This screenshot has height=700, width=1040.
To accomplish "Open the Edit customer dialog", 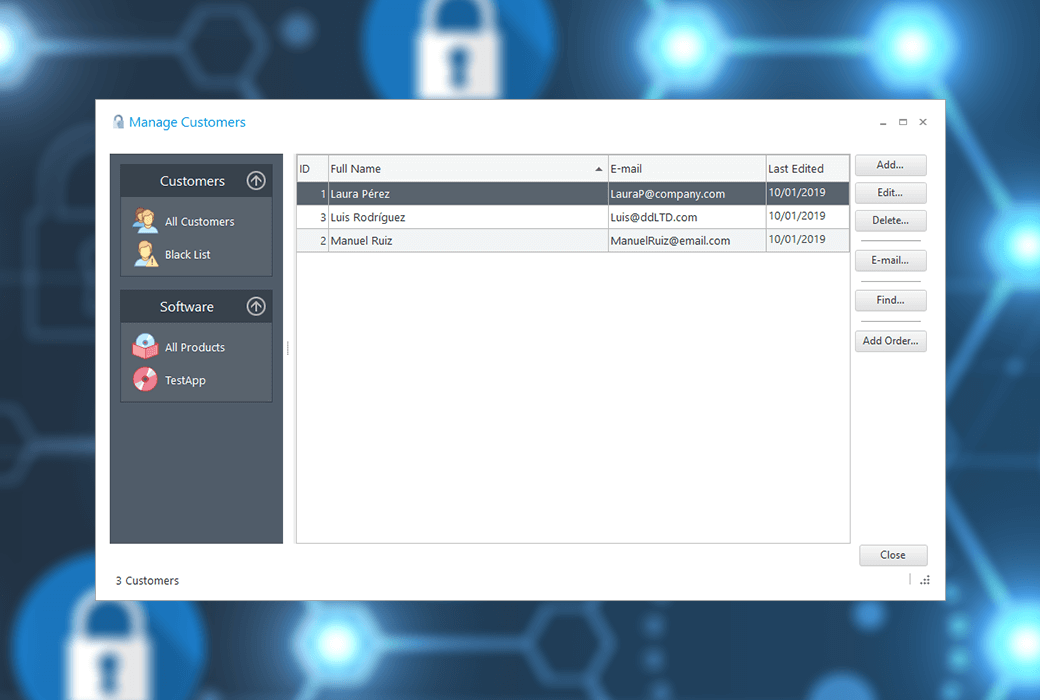I will (x=890, y=193).
